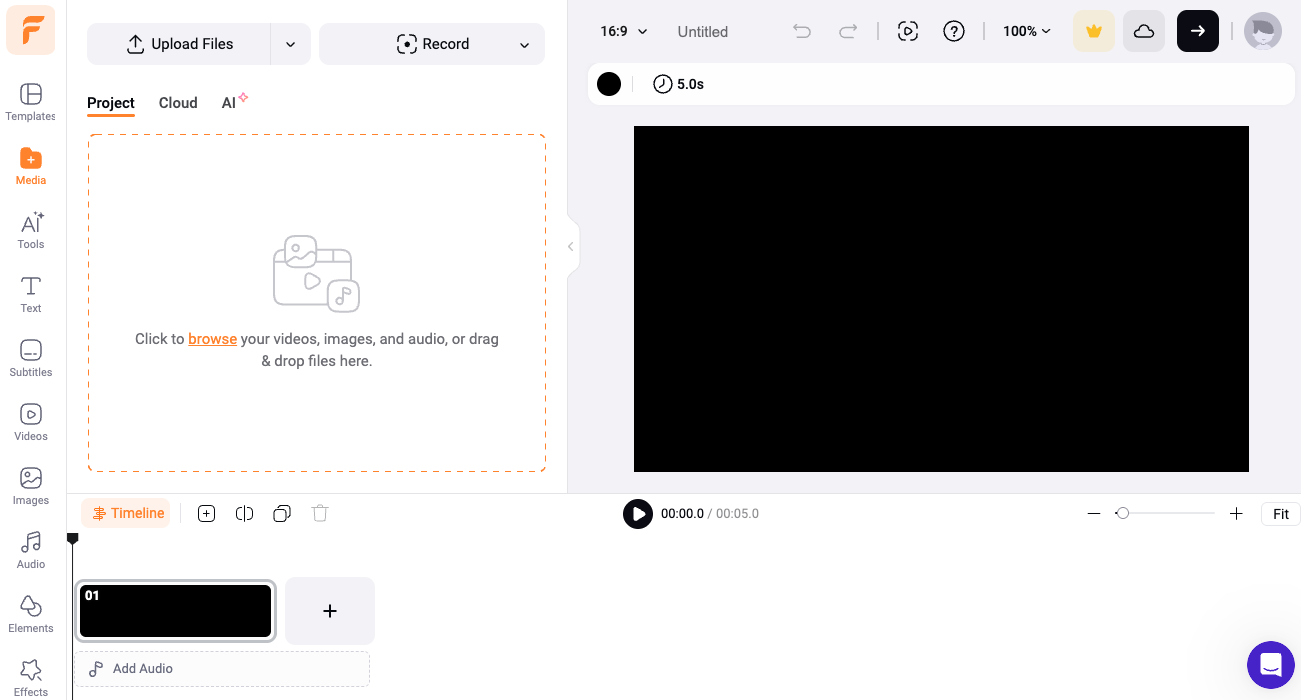Switch to the Cloud tab

point(177,103)
